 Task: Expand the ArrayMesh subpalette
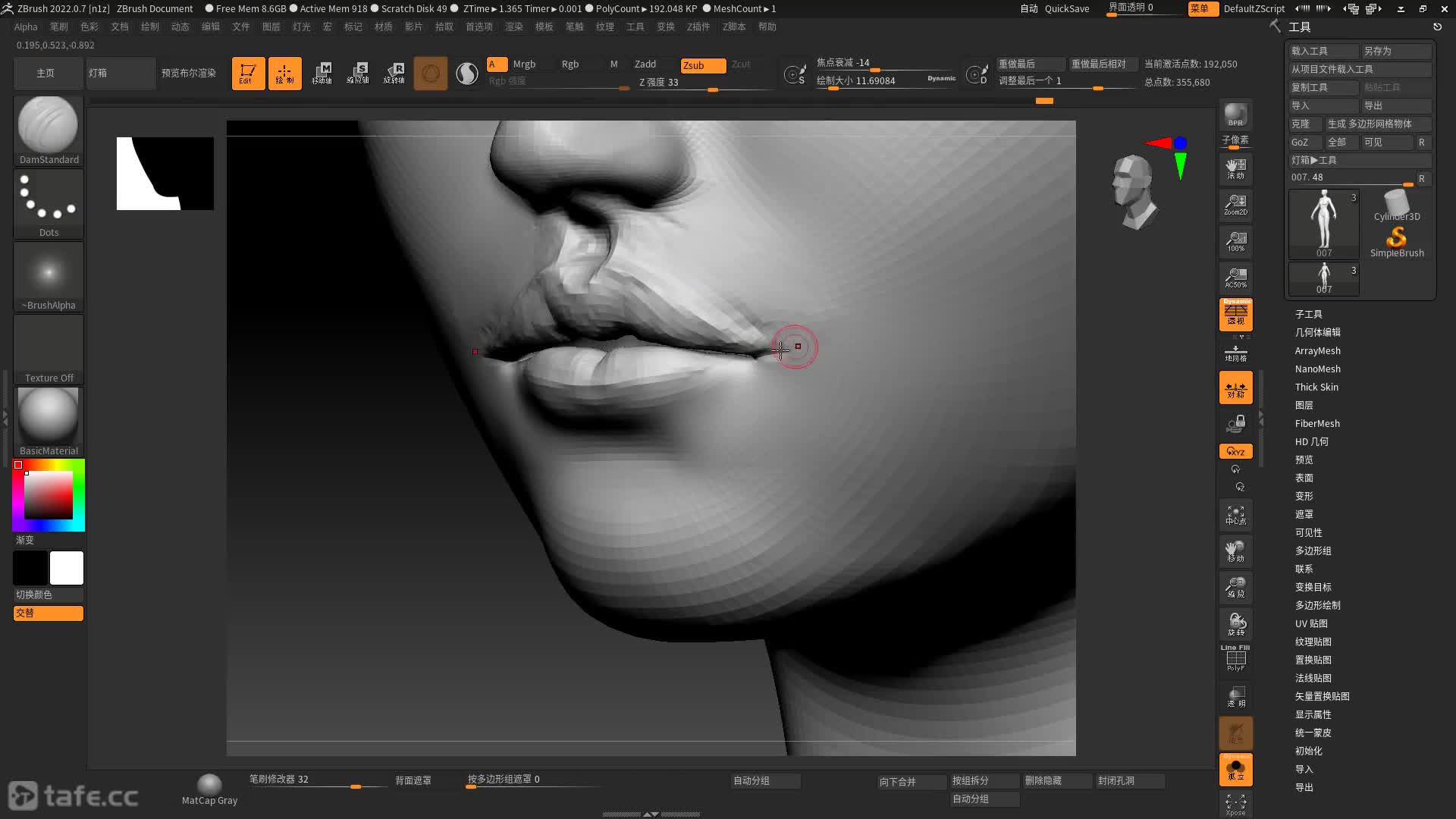tap(1318, 350)
